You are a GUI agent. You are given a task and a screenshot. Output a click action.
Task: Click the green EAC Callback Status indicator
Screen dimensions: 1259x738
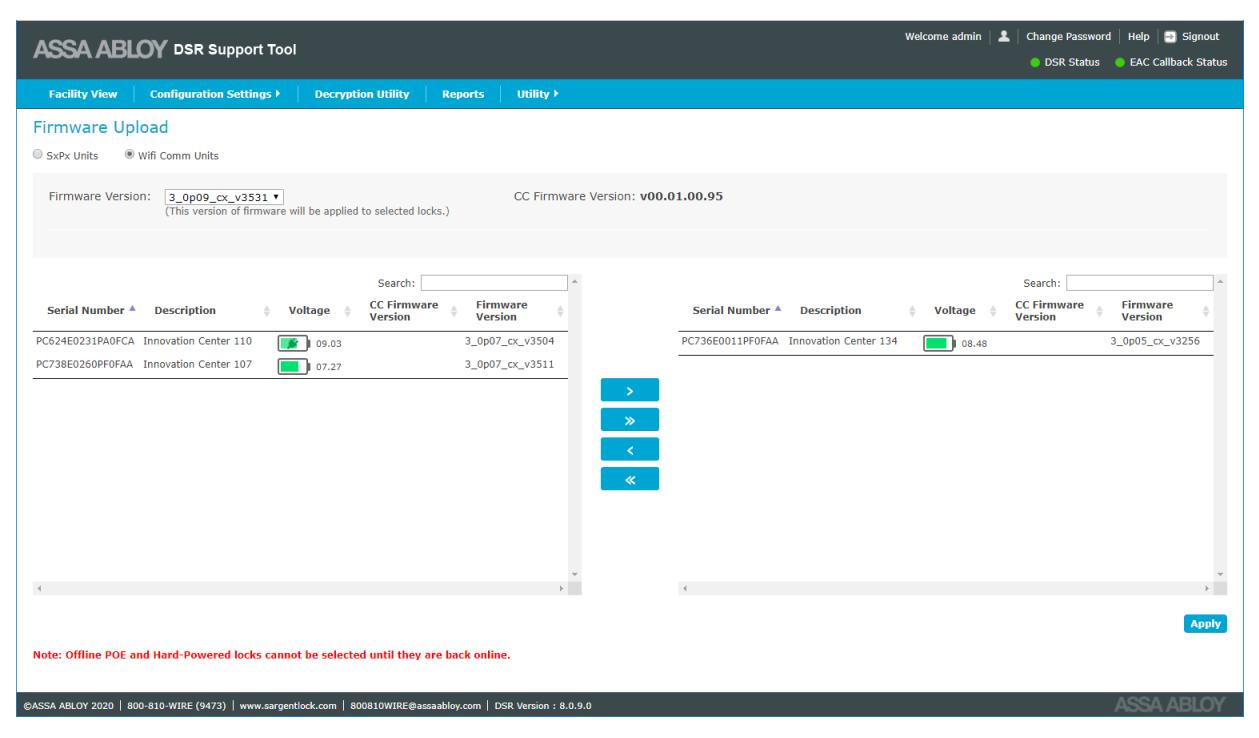(1122, 63)
